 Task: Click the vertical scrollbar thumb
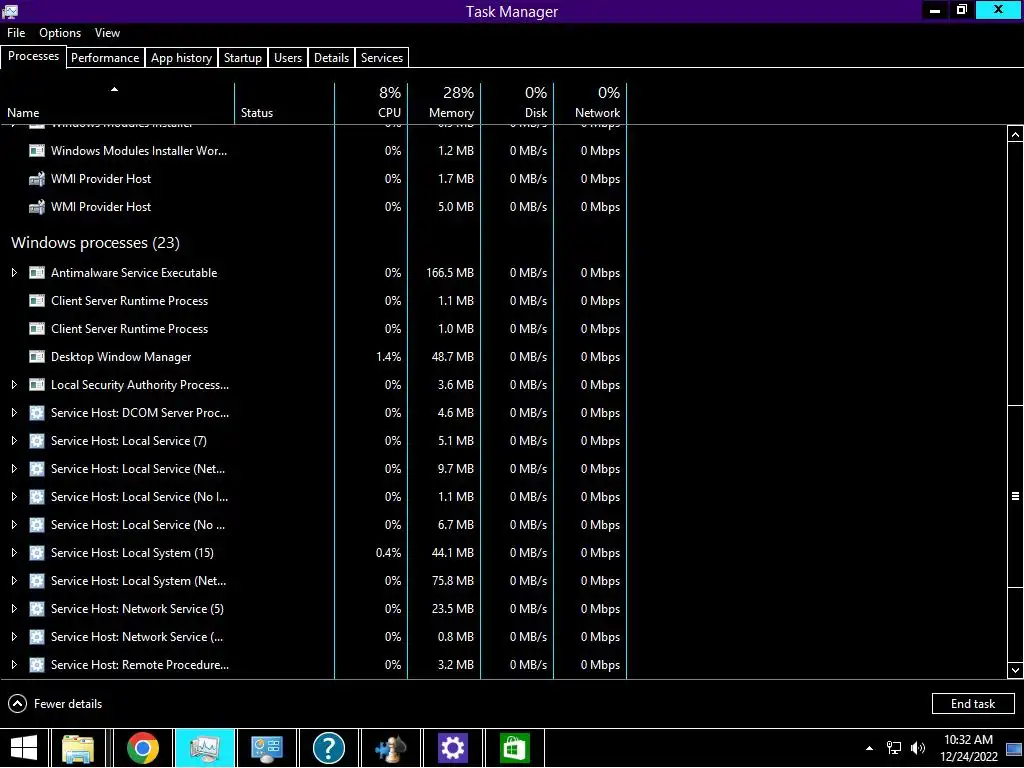coord(1015,496)
